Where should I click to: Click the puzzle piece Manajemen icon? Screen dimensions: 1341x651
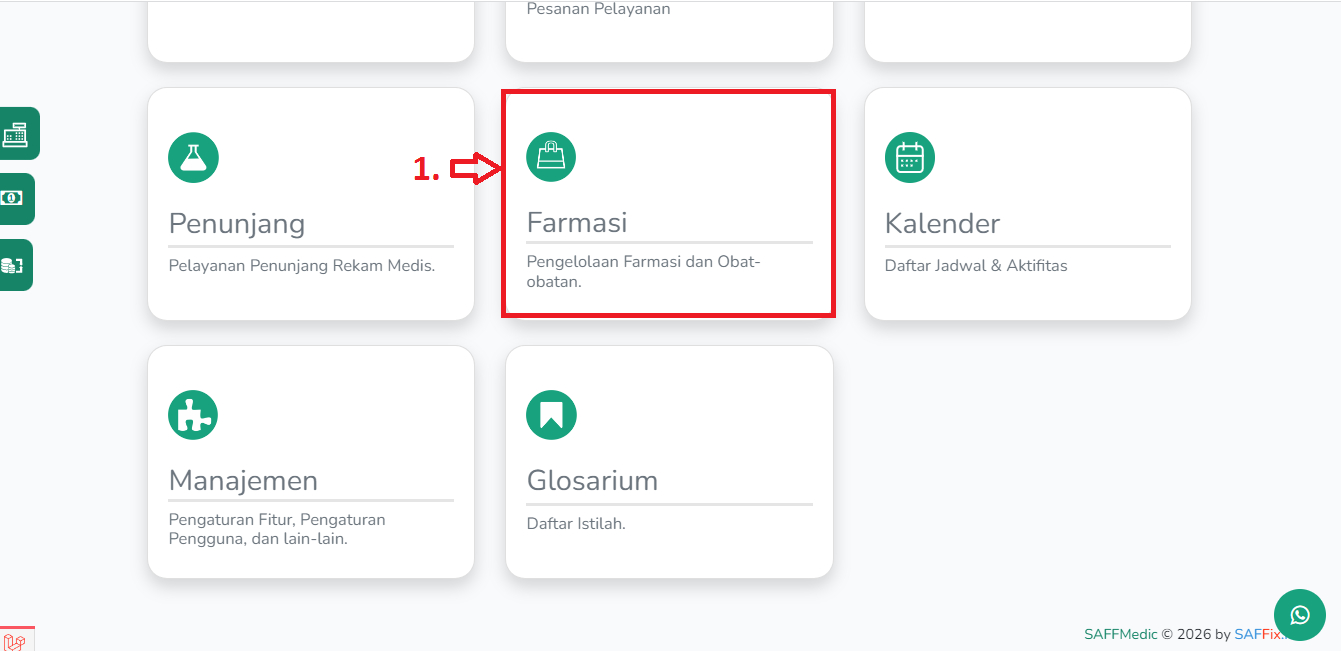[193, 414]
